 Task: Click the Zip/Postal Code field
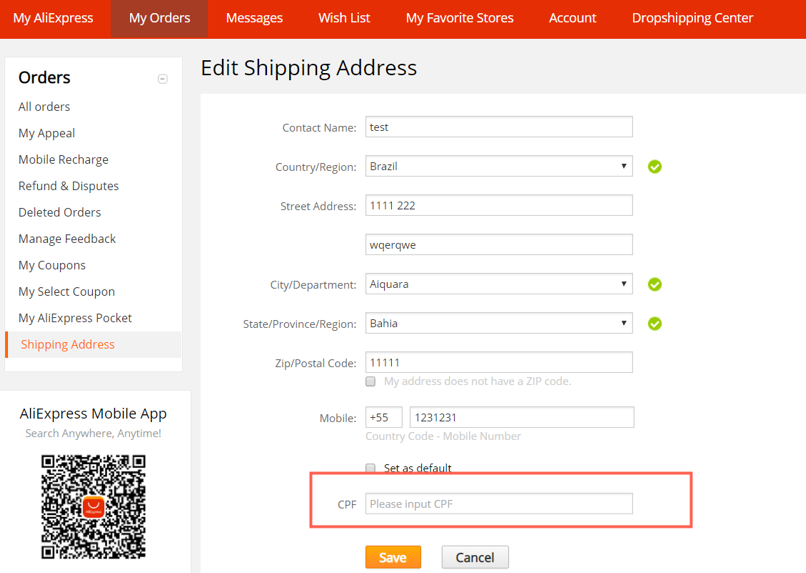(499, 363)
